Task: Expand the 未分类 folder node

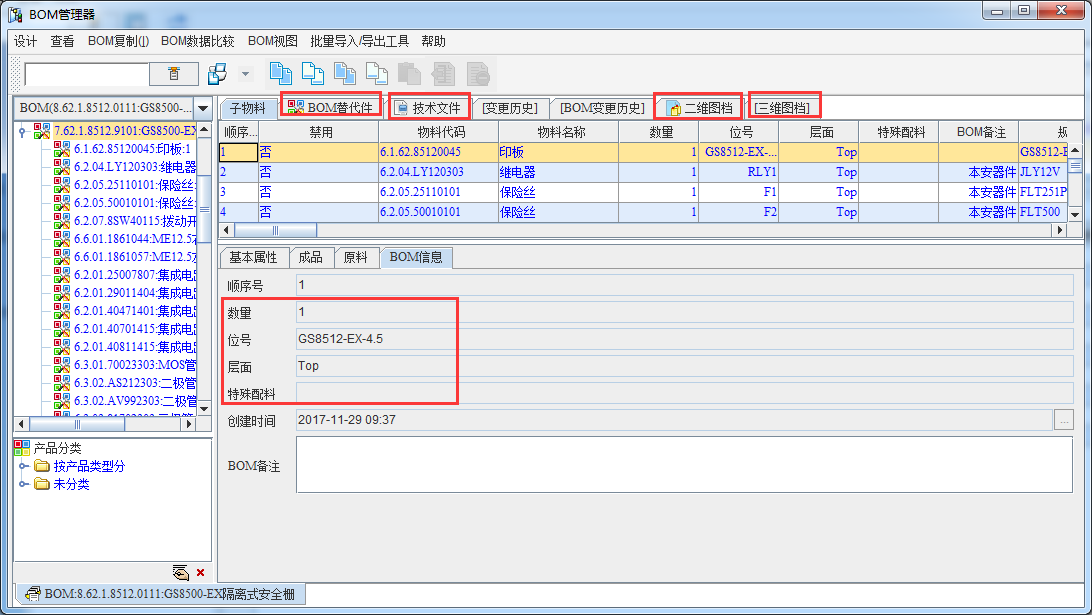Action: click(23, 484)
